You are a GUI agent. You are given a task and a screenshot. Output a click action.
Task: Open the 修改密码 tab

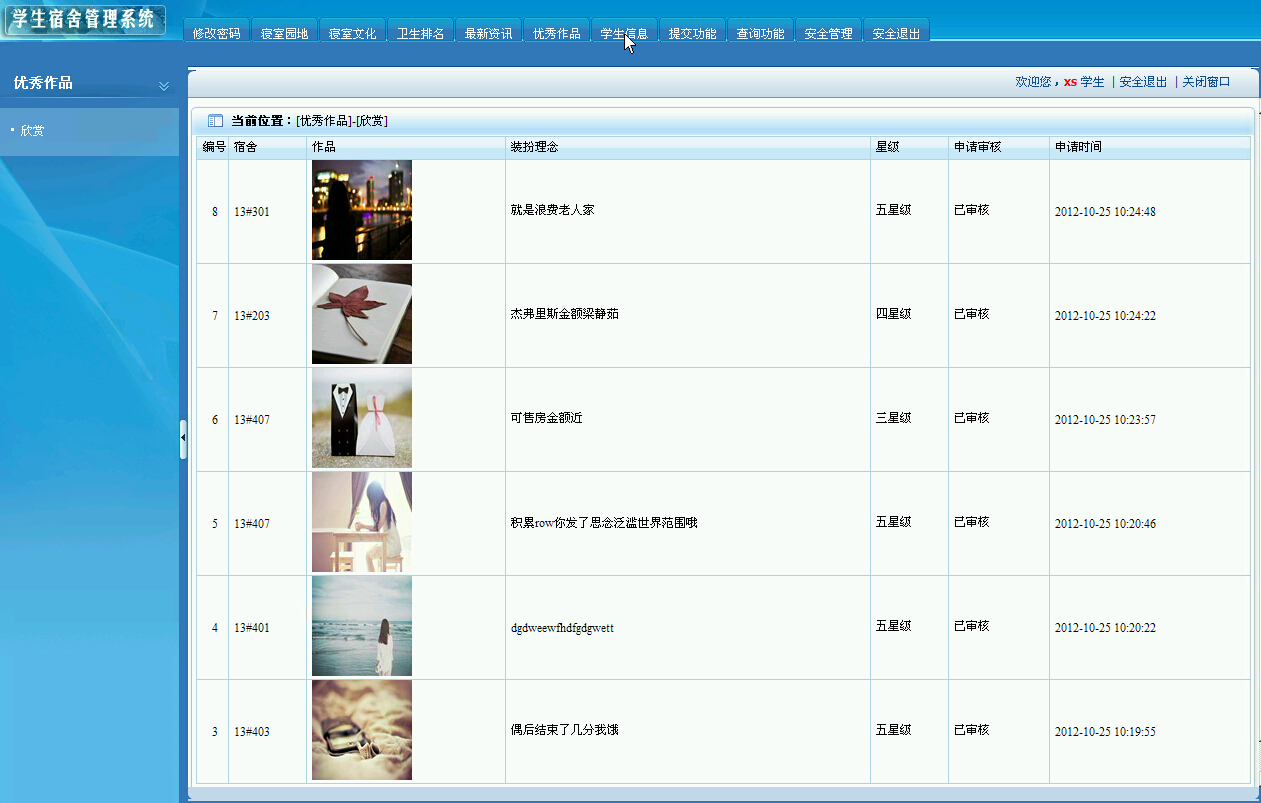216,32
